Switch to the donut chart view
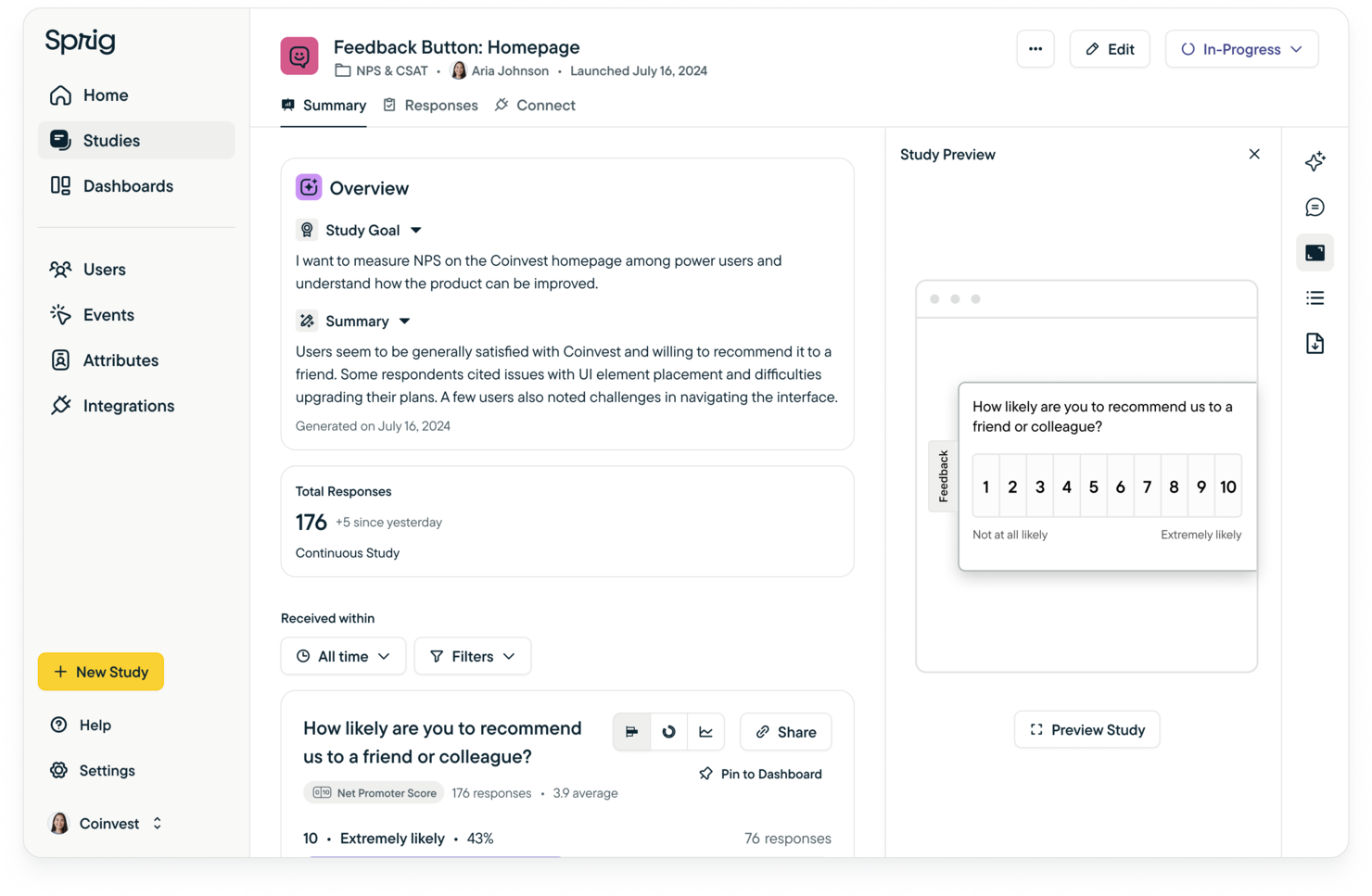The height and width of the screenshot is (896, 1372). (x=668, y=731)
